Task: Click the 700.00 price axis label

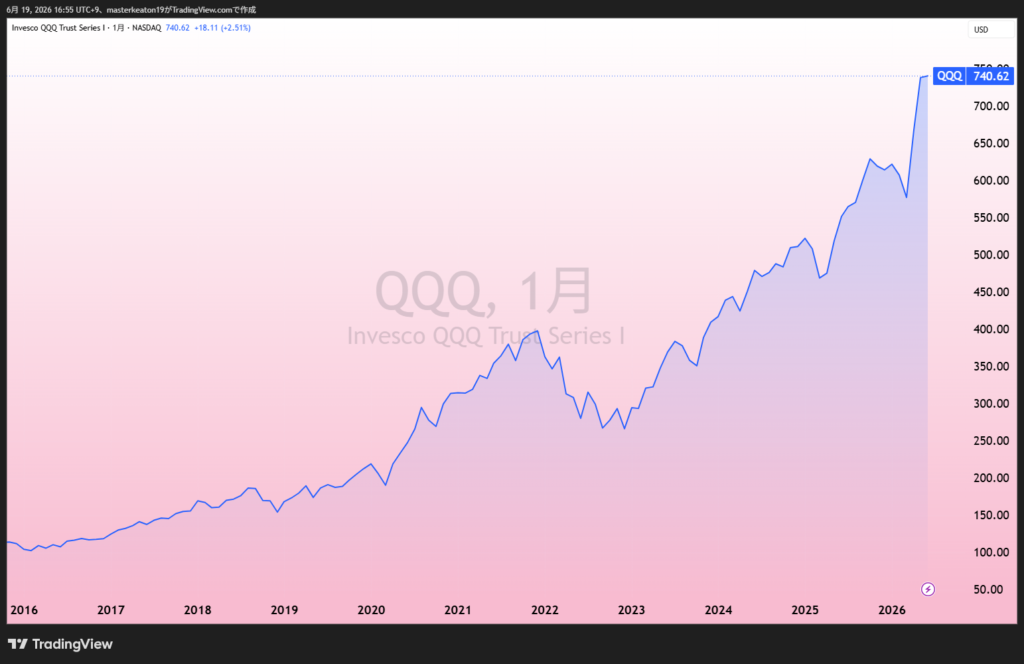Action: coord(991,106)
